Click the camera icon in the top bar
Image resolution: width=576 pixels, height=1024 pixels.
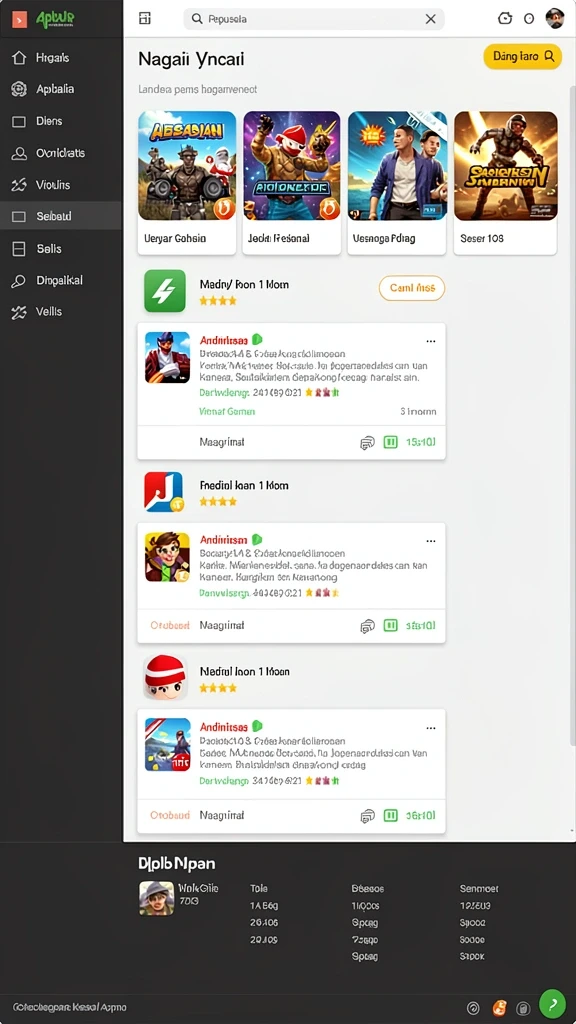click(x=505, y=19)
